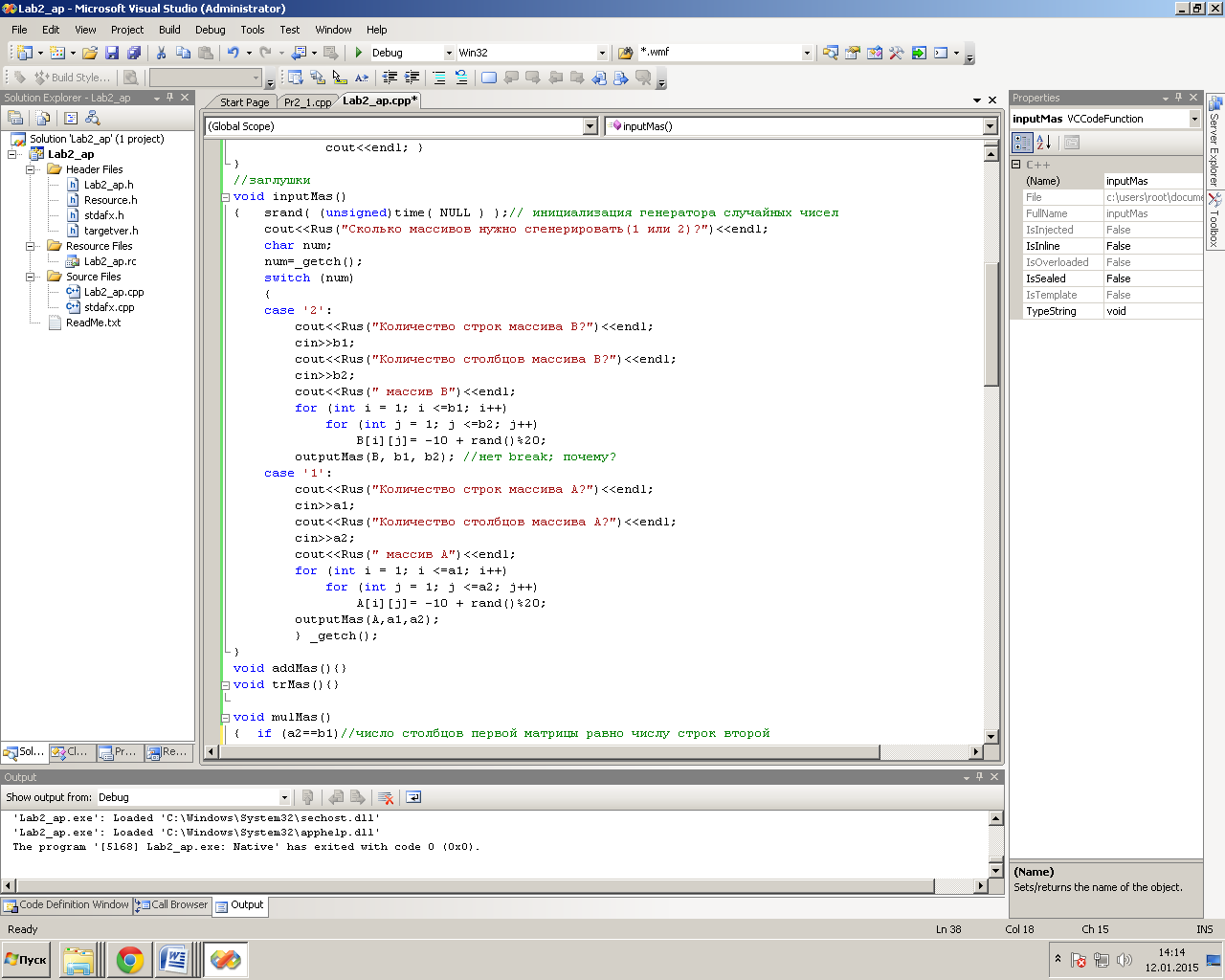Click the Output pane scroll-down arrow

[995, 870]
